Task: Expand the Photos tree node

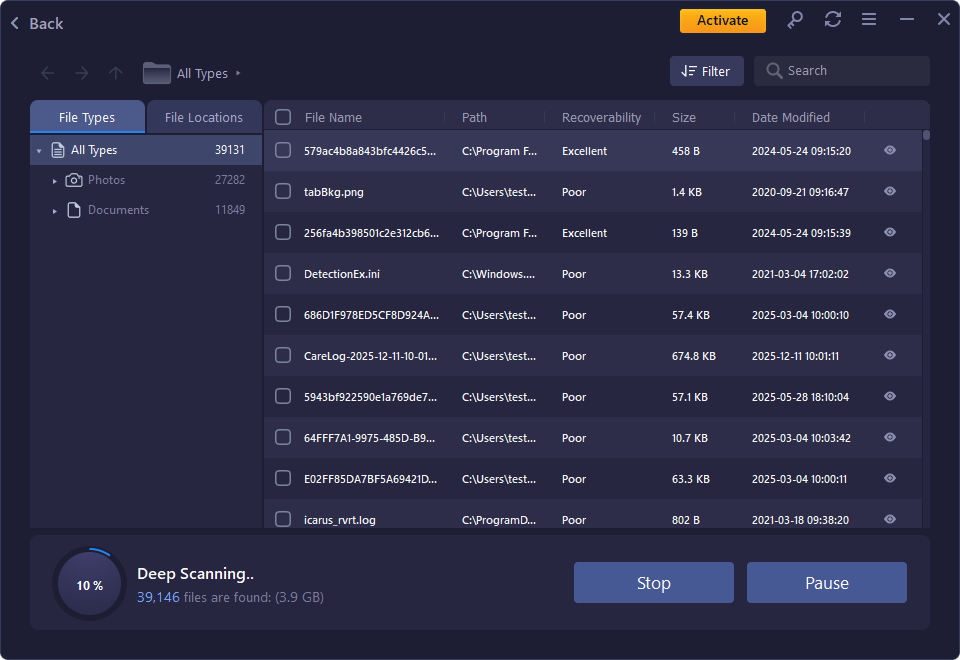Action: point(55,181)
